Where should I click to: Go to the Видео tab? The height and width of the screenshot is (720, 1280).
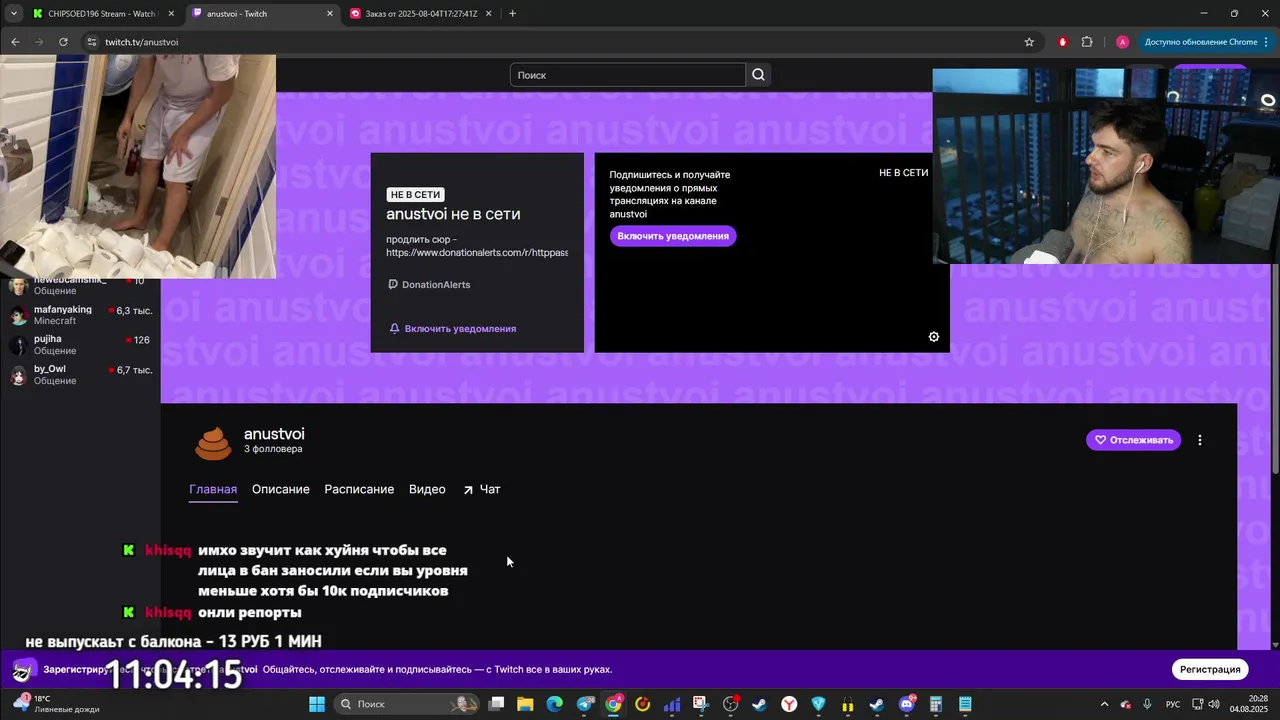tap(427, 489)
